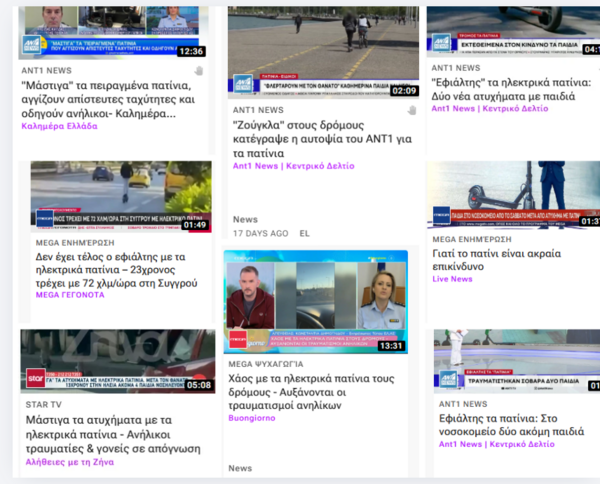Click MEGA ΕΝΗΜΈΡΩΣΗ label above Δεν έχει τέλος
The height and width of the screenshot is (484, 600).
pos(75,243)
